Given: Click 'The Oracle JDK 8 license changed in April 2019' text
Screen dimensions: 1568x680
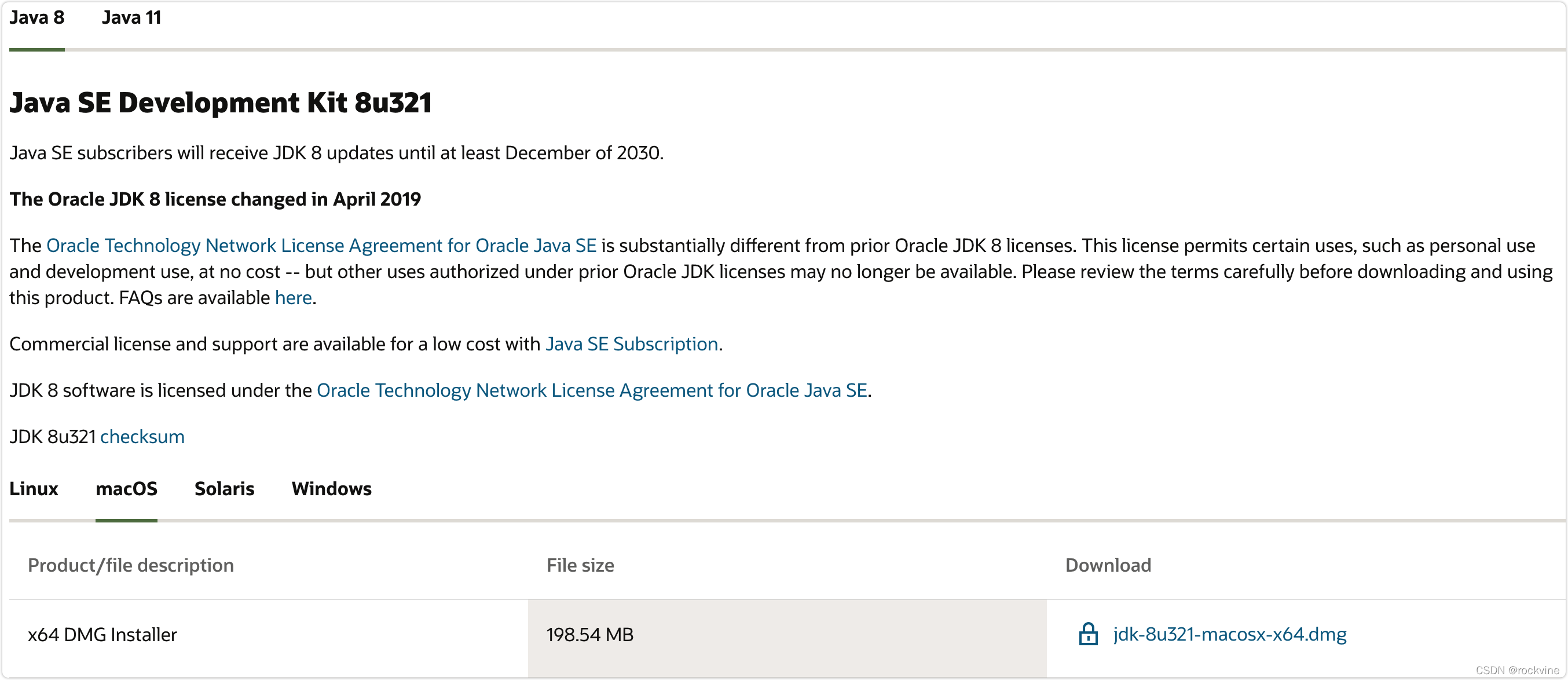Looking at the screenshot, I should 215,199.
